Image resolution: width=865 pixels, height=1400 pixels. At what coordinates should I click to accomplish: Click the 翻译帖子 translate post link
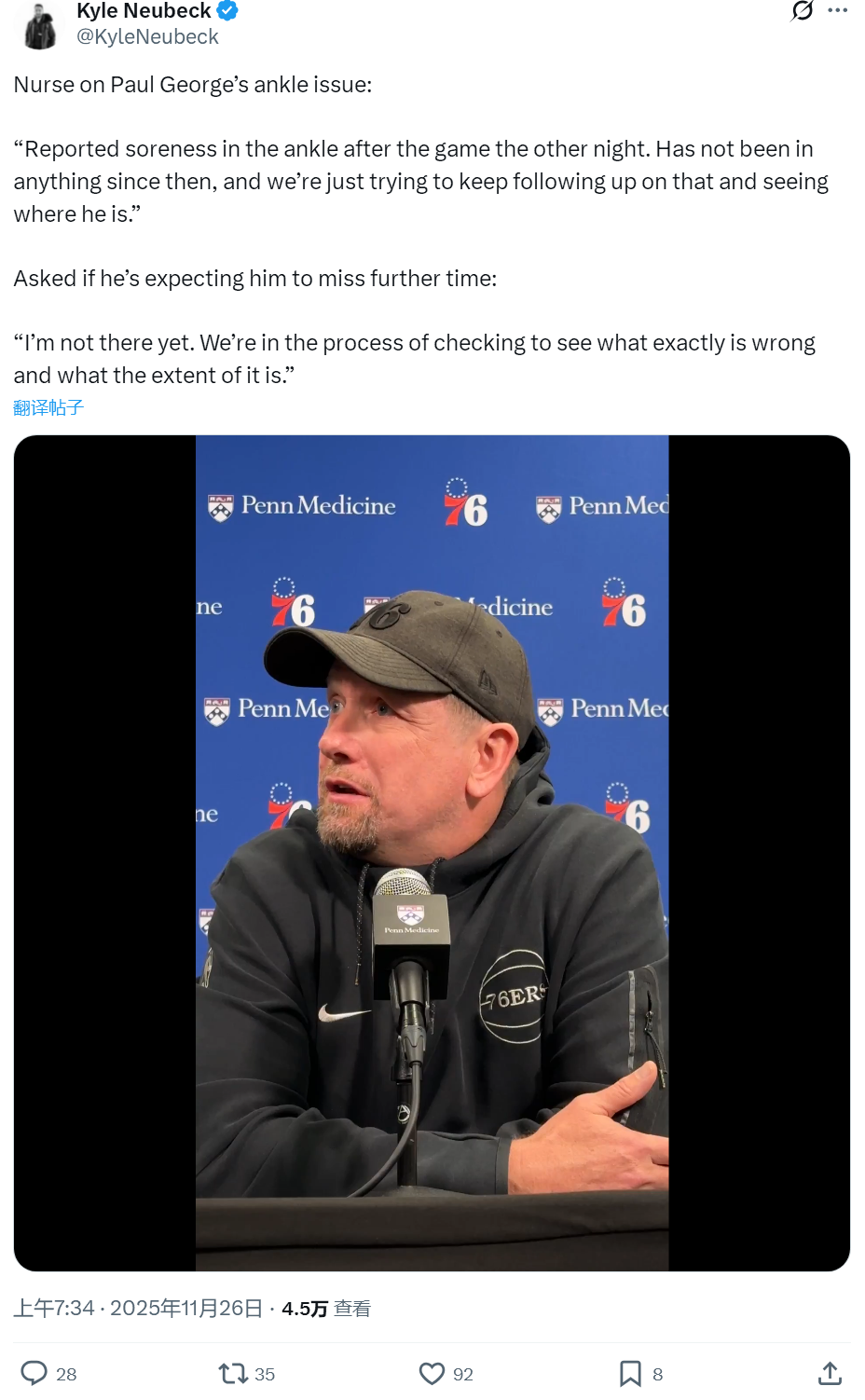(x=48, y=407)
